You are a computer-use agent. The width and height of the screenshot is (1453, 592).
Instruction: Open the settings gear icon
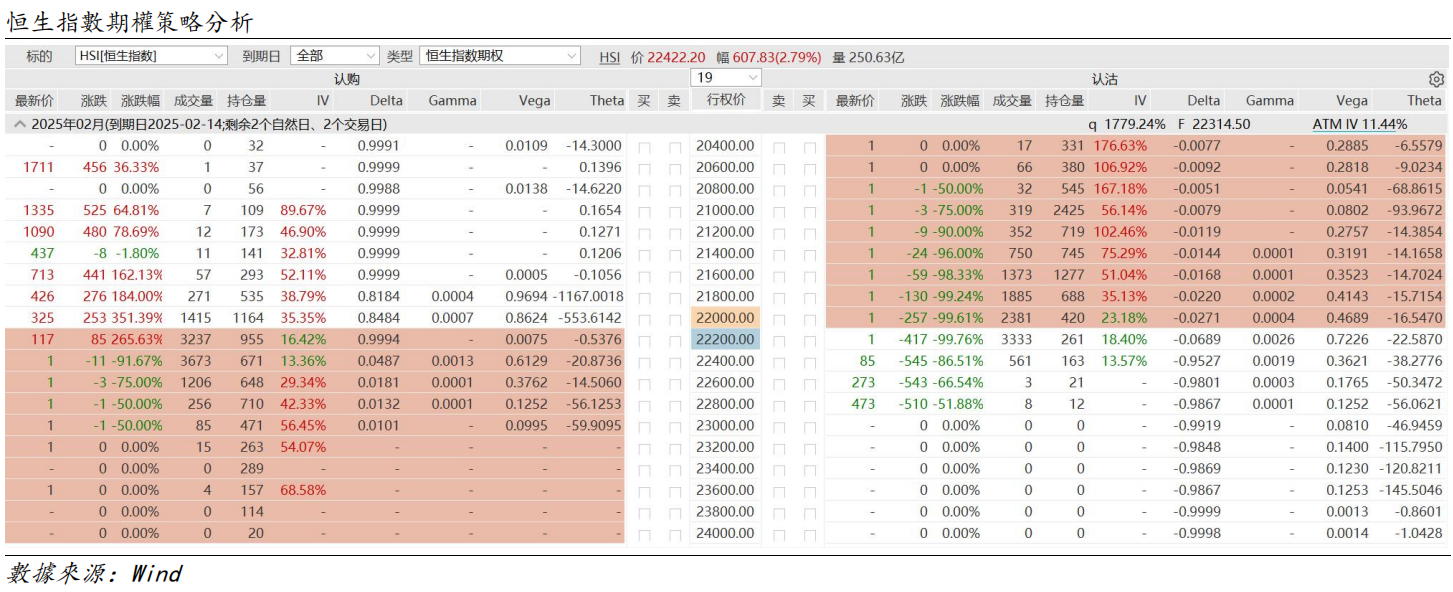(1436, 79)
